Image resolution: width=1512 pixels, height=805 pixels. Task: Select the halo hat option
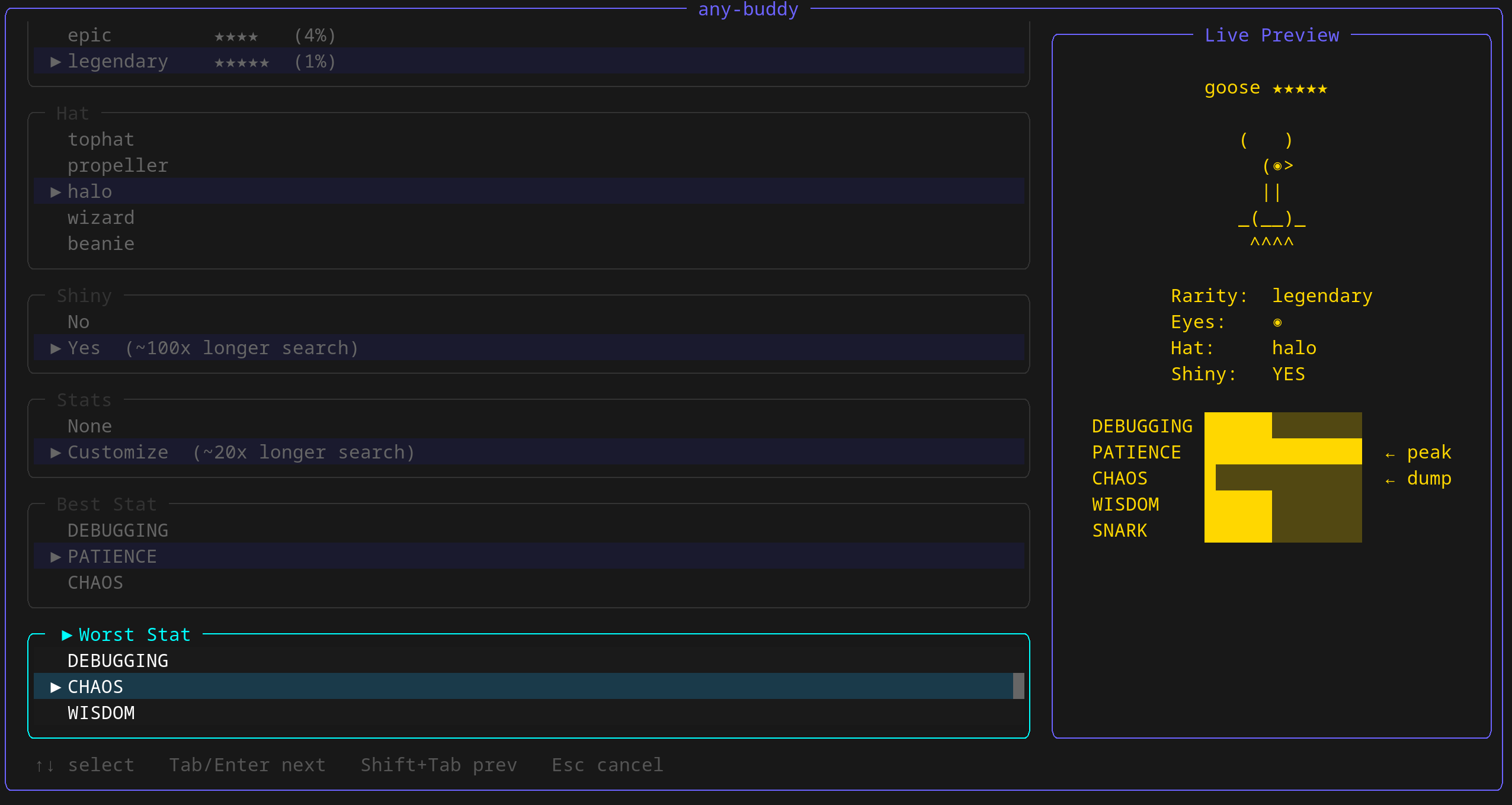click(89, 191)
